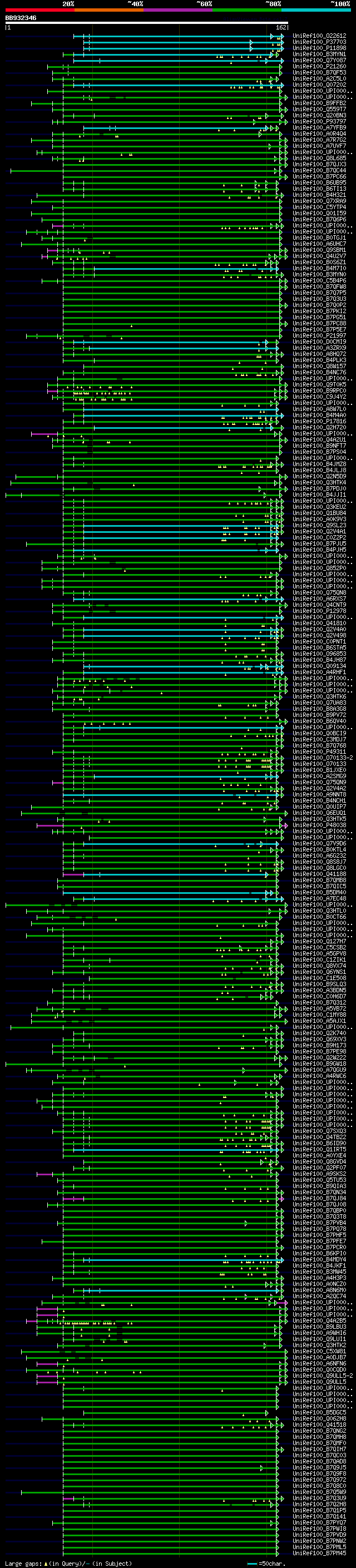
Task: Select UniRef100_A7R7G2 entry
Action: [x=319, y=140]
